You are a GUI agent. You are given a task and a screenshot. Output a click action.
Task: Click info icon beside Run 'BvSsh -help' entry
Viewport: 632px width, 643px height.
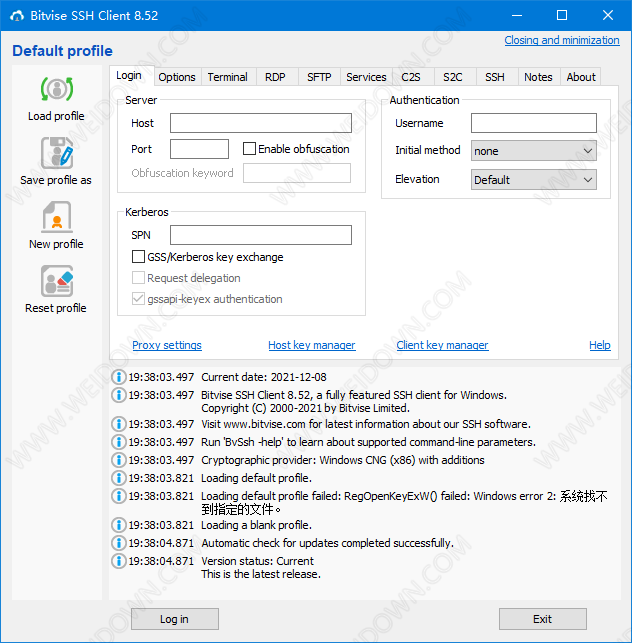[x=119, y=442]
